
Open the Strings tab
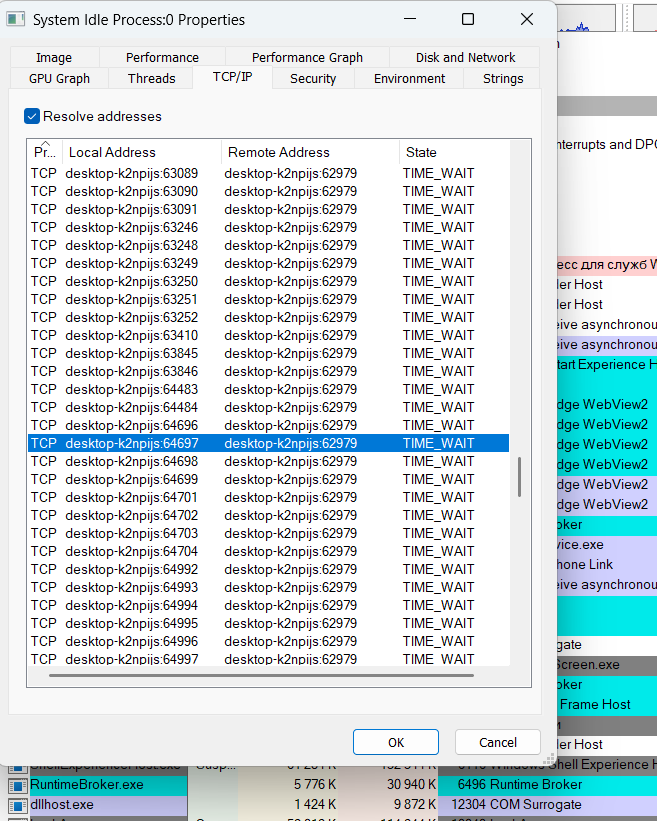coord(503,79)
